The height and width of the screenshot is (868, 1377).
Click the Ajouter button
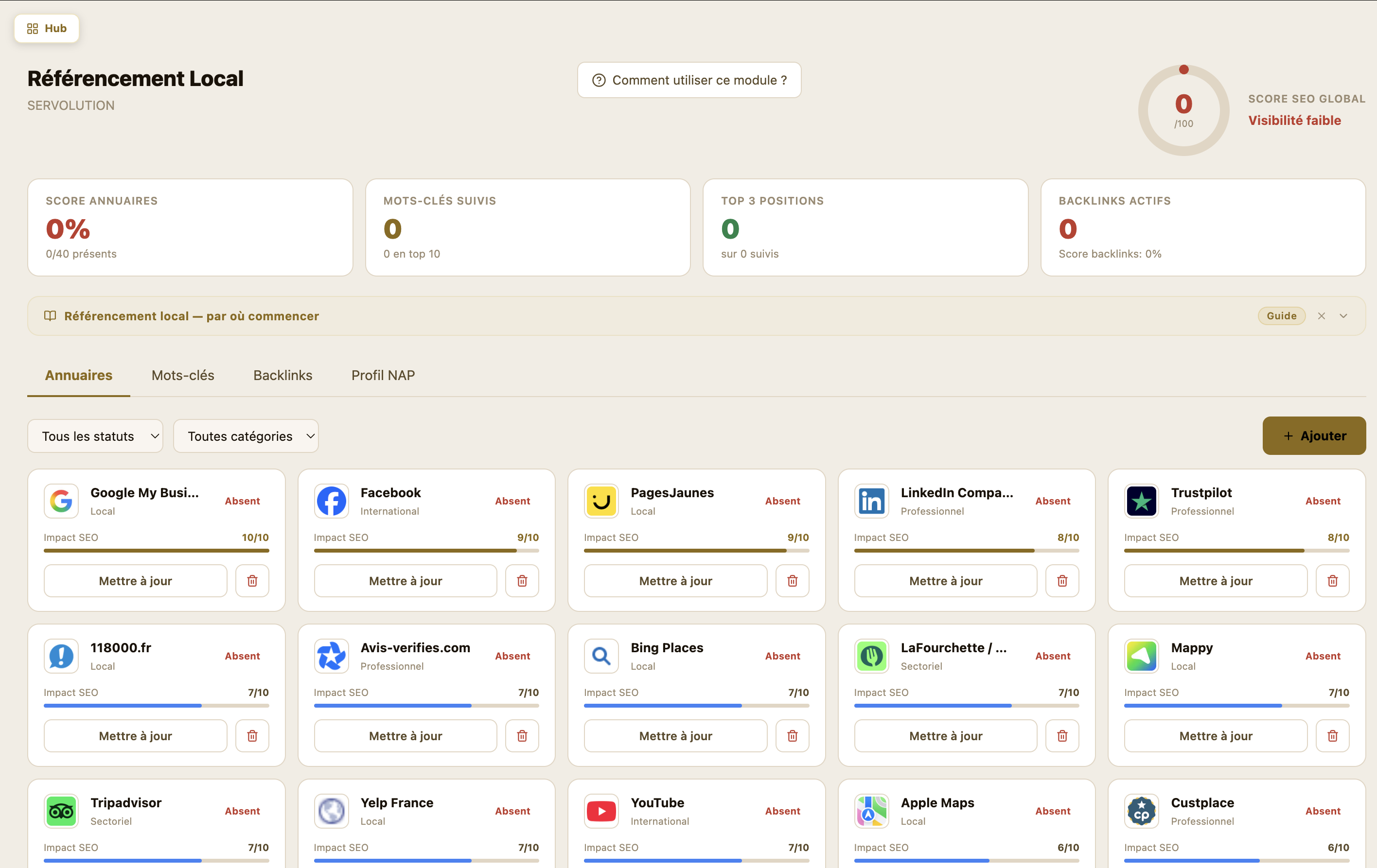(1313, 436)
